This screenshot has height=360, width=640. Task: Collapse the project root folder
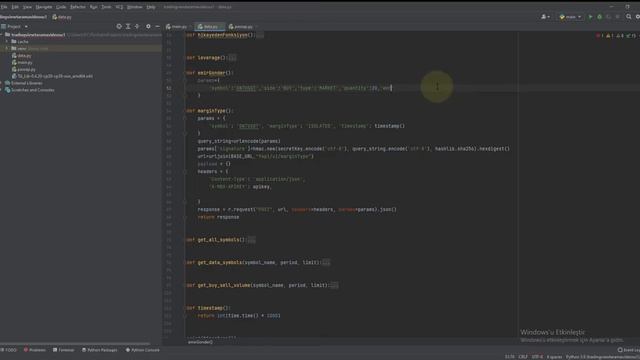point(2,35)
